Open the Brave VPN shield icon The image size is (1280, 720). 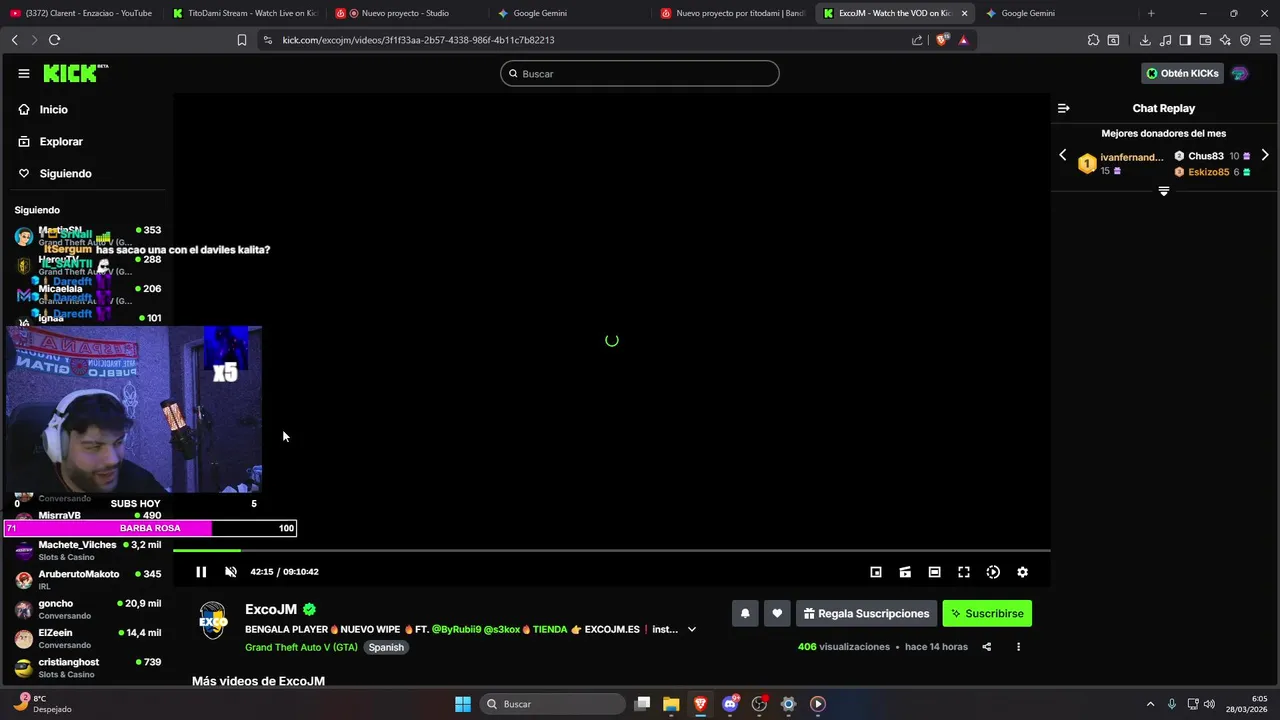(x=1245, y=40)
